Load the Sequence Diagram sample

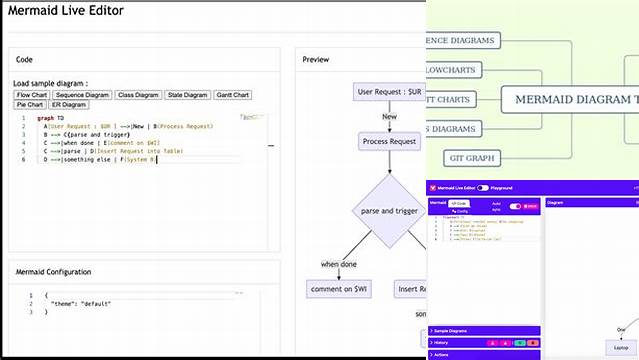point(82,95)
